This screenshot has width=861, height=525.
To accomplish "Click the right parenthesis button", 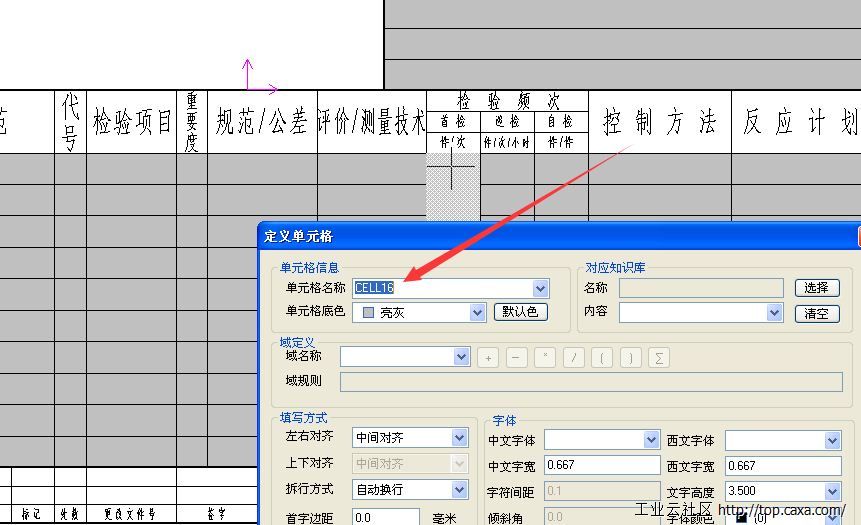I will click(x=630, y=358).
